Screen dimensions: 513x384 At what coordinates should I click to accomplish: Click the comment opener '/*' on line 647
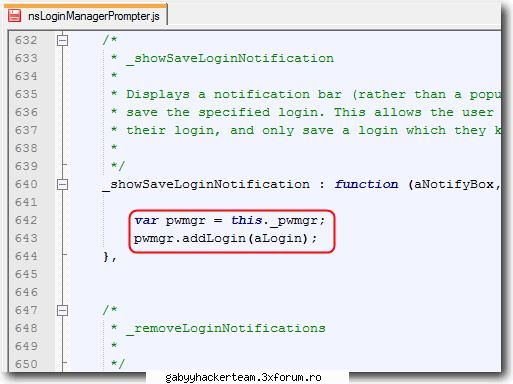[110, 310]
